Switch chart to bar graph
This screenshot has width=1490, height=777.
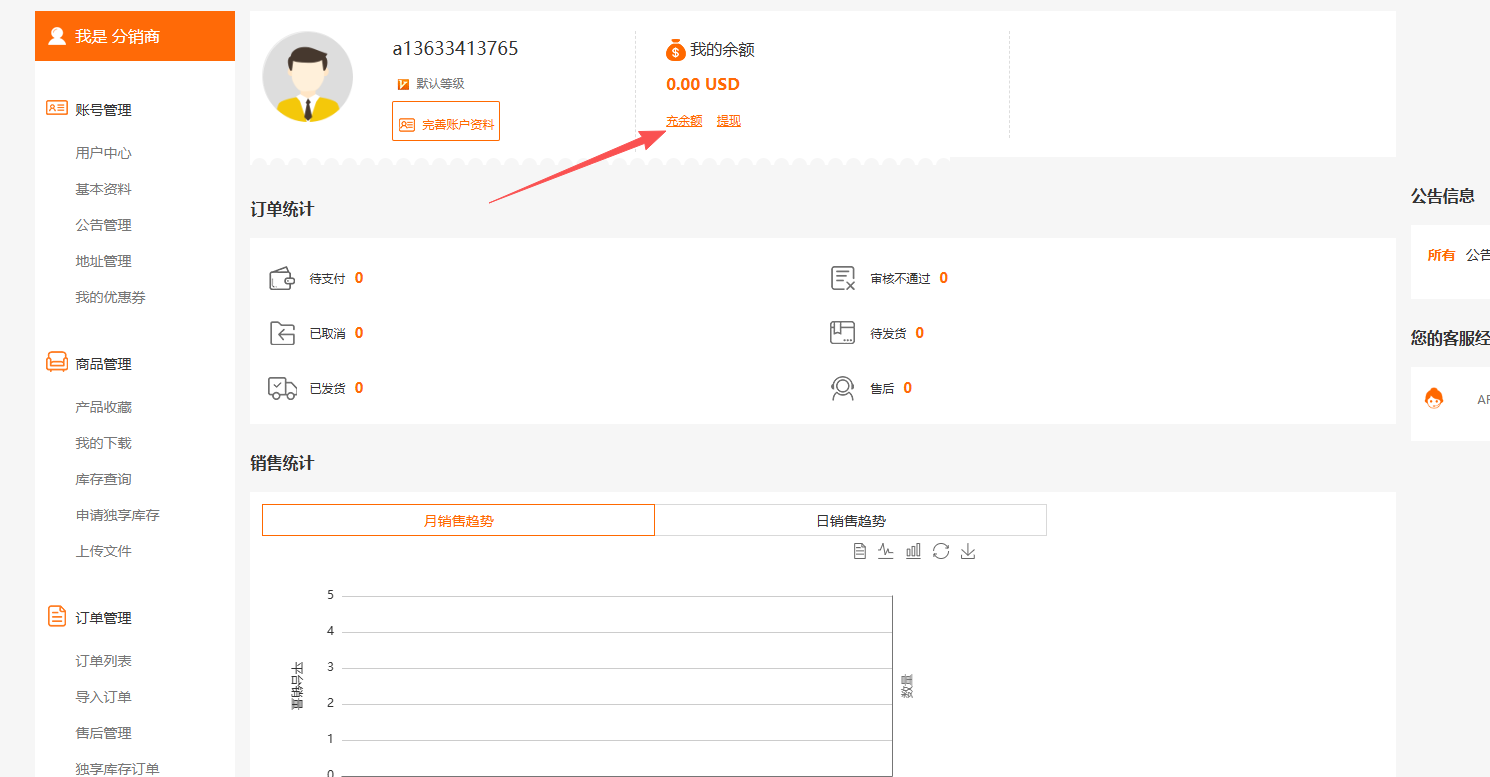click(x=913, y=551)
